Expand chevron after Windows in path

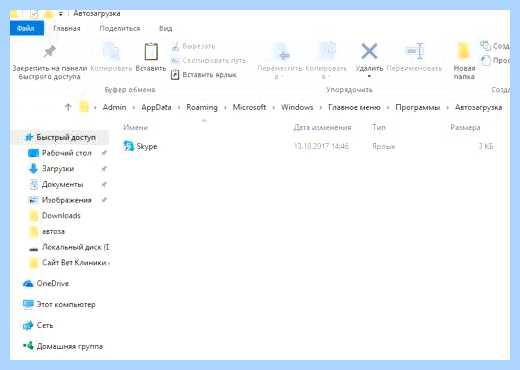tap(321, 108)
